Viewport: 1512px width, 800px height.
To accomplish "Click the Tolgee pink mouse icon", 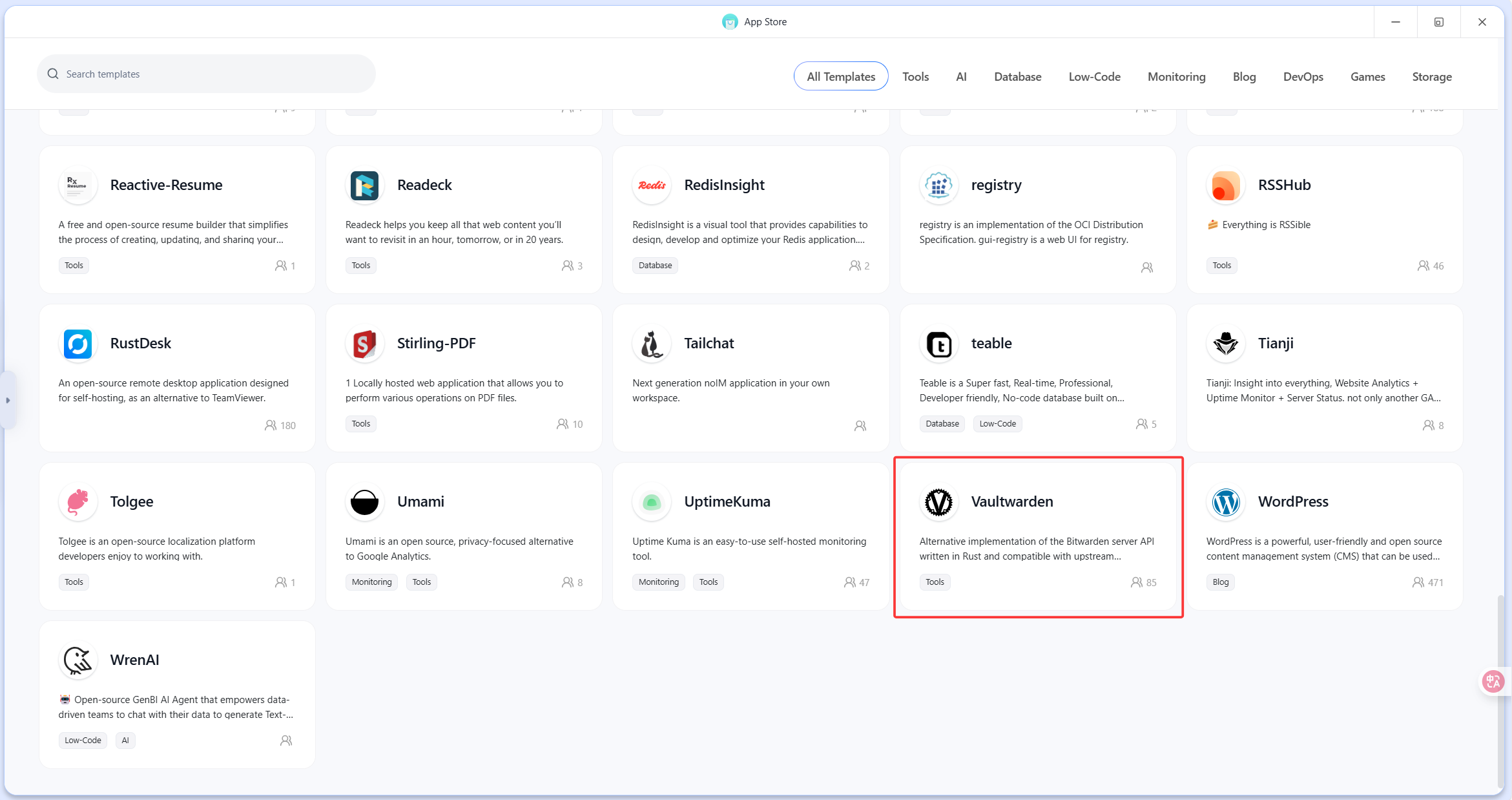I will click(x=78, y=502).
